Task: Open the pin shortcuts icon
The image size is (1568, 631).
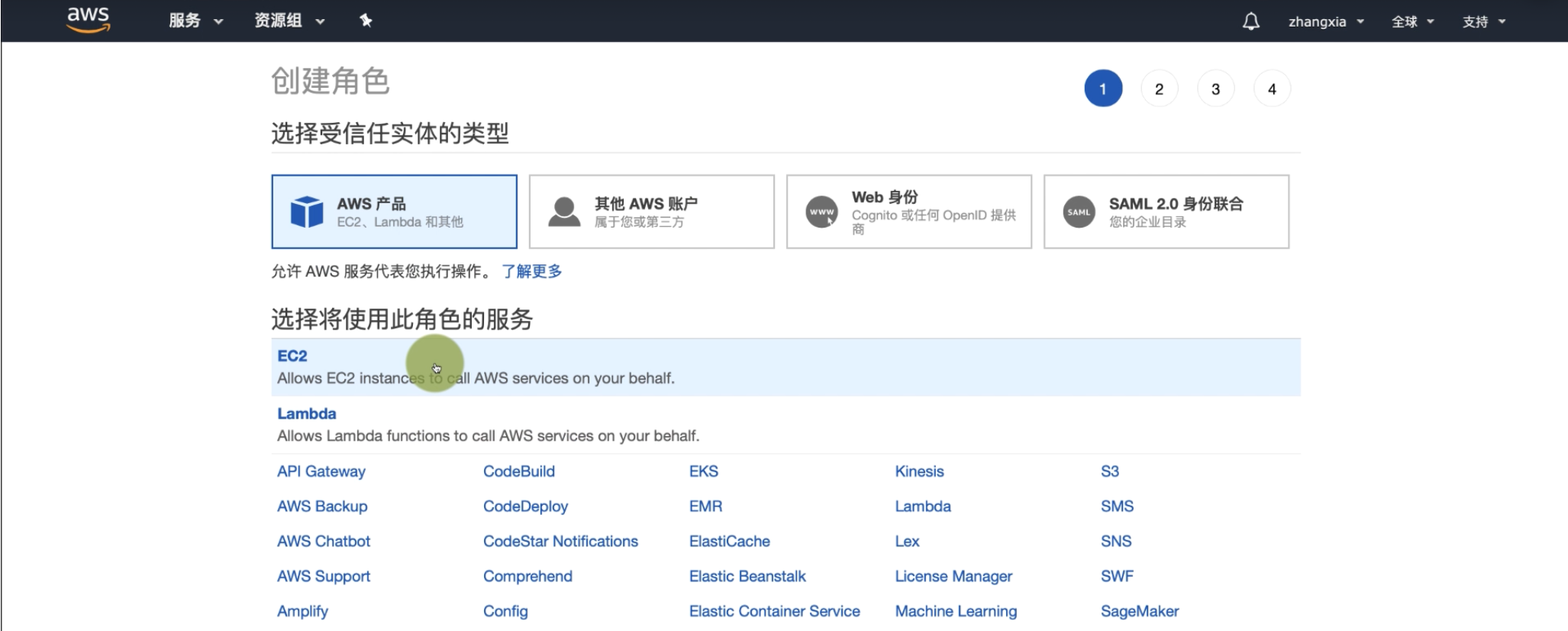Action: pos(366,21)
